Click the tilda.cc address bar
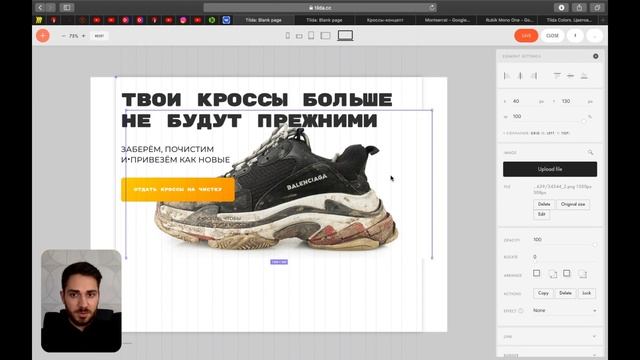The height and width of the screenshot is (360, 640). pyautogui.click(x=320, y=7)
